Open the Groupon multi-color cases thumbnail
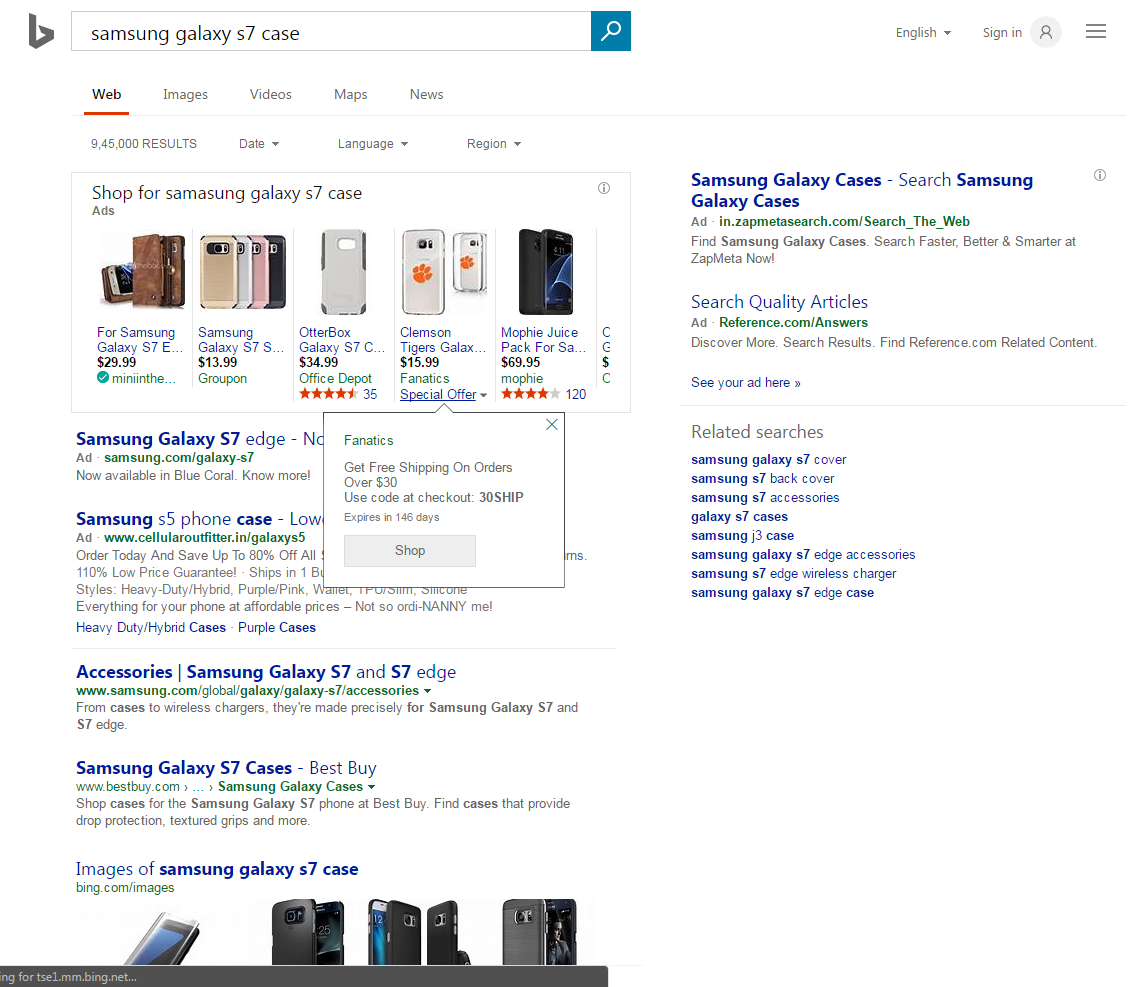 click(x=243, y=273)
